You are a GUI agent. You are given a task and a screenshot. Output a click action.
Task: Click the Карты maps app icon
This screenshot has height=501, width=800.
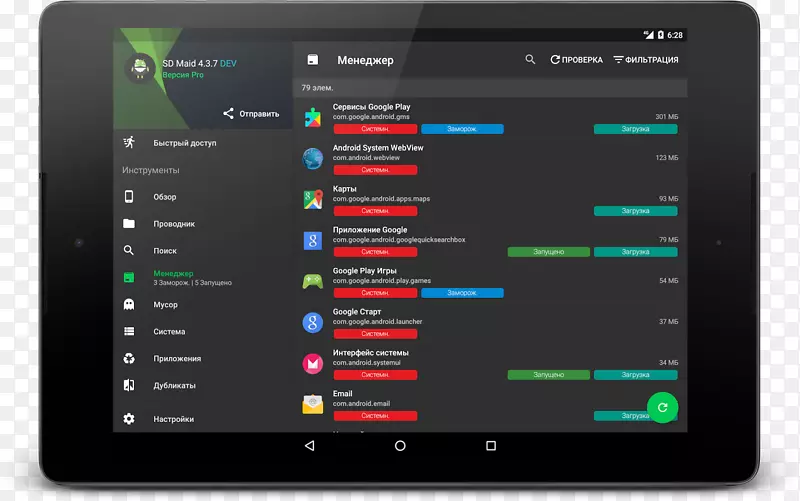(313, 199)
